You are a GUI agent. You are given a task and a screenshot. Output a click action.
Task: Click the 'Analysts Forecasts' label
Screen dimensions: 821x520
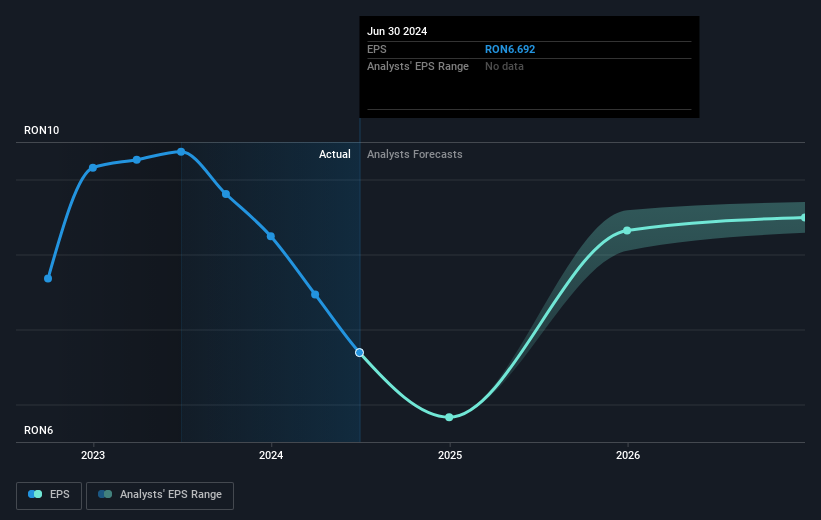point(415,154)
